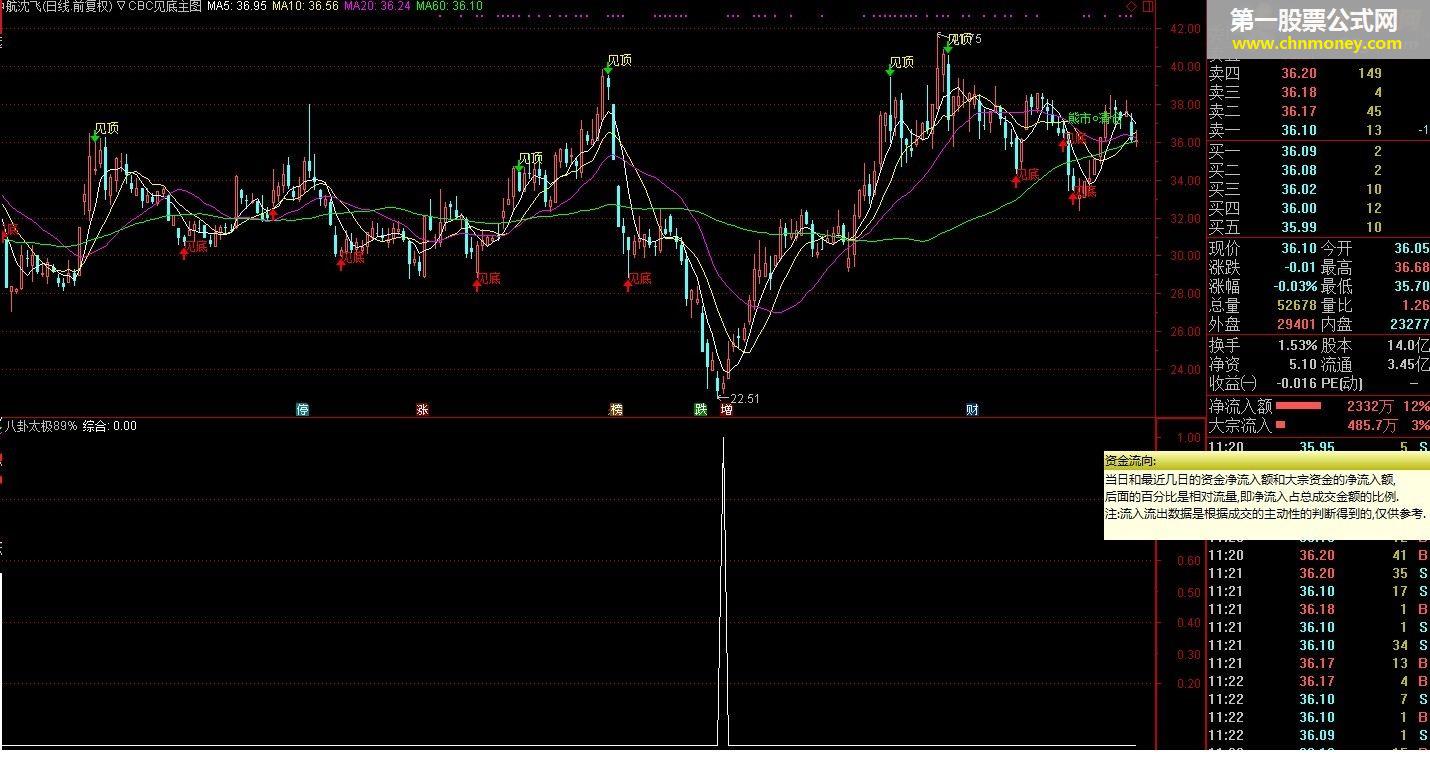
Task: Click the 榜 info marker under the chart
Action: [x=616, y=410]
